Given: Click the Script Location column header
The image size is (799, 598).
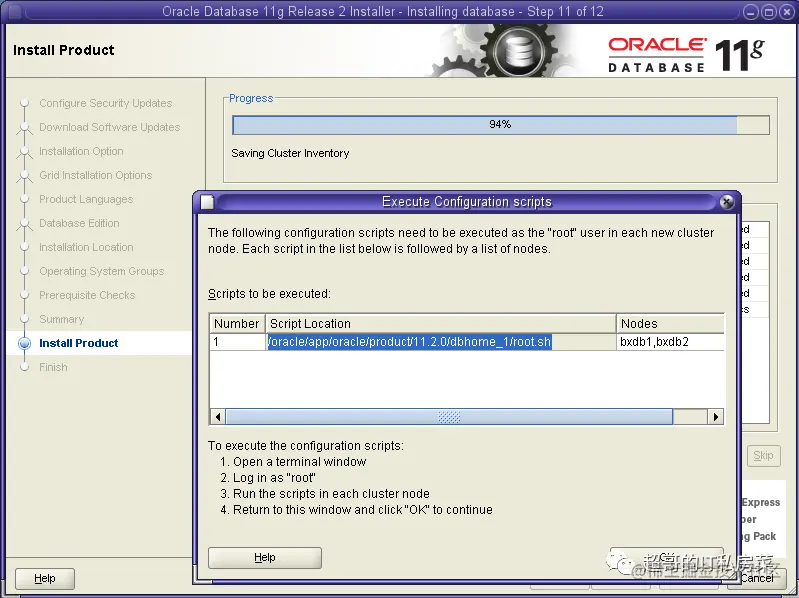Looking at the screenshot, I should [x=441, y=323].
